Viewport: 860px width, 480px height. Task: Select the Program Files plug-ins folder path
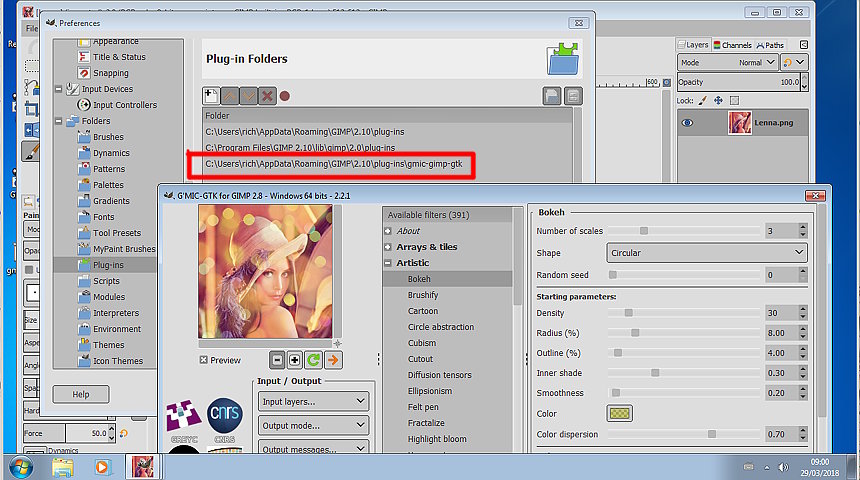coord(300,148)
